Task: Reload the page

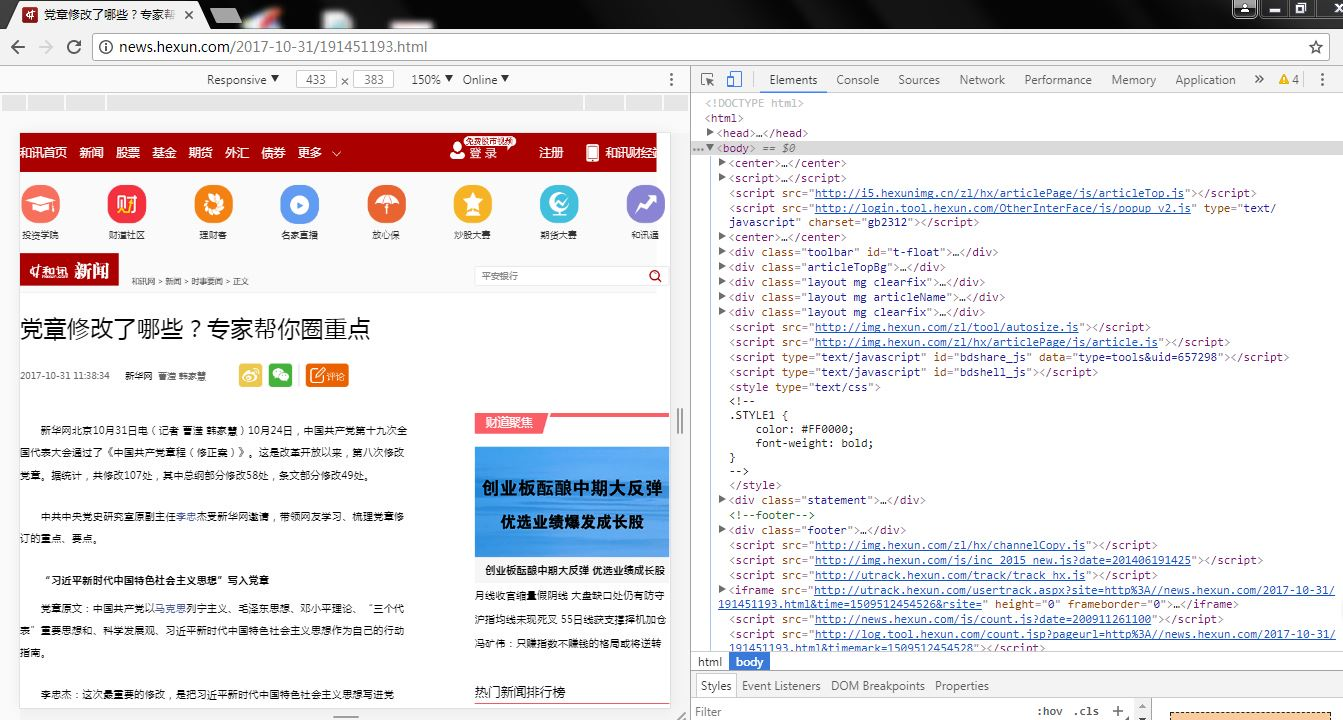Action: [73, 47]
